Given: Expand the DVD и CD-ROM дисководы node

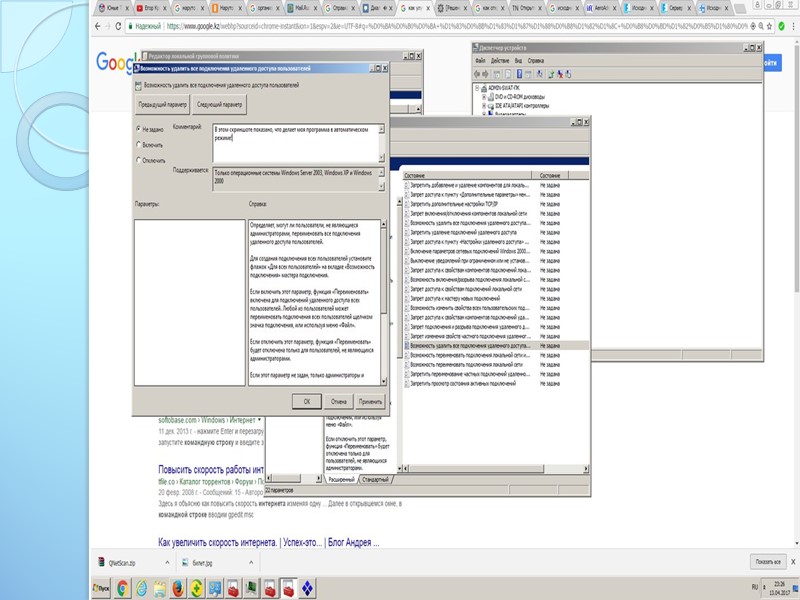Looking at the screenshot, I should click(x=484, y=96).
